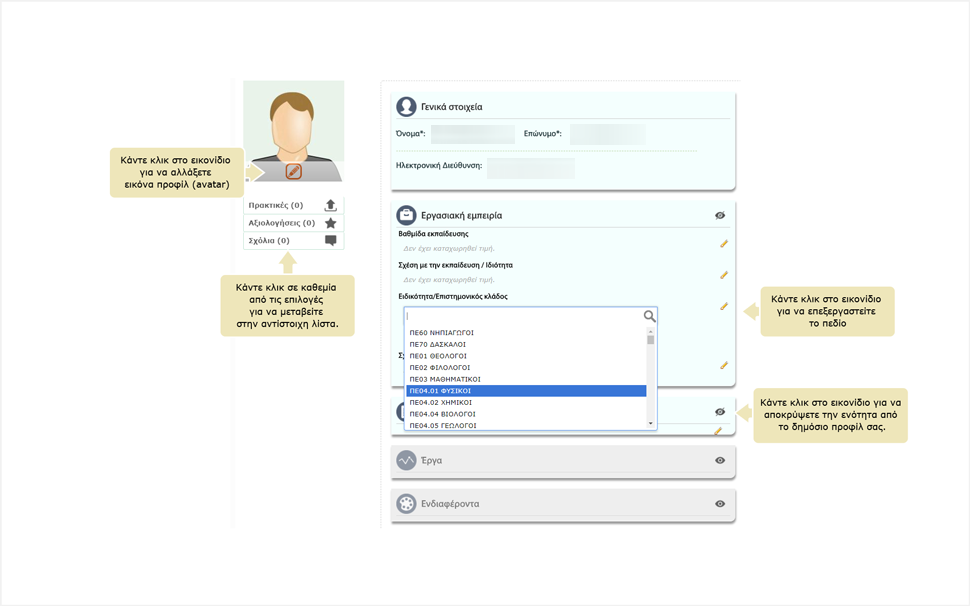Go to the Σχόλια (0) list
The image size is (970, 606).
pos(269,241)
